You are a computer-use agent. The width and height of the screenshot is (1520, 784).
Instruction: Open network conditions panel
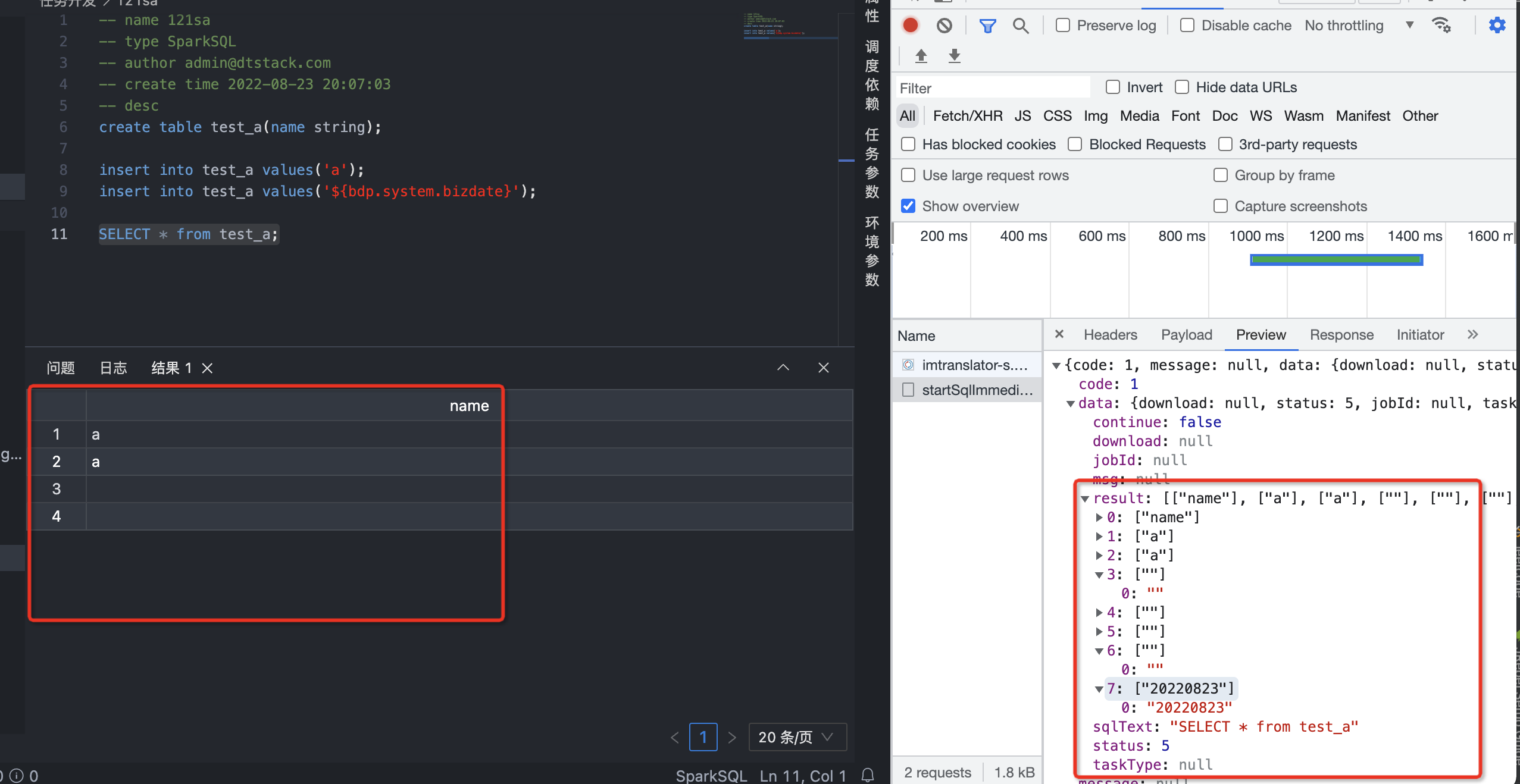tap(1443, 25)
